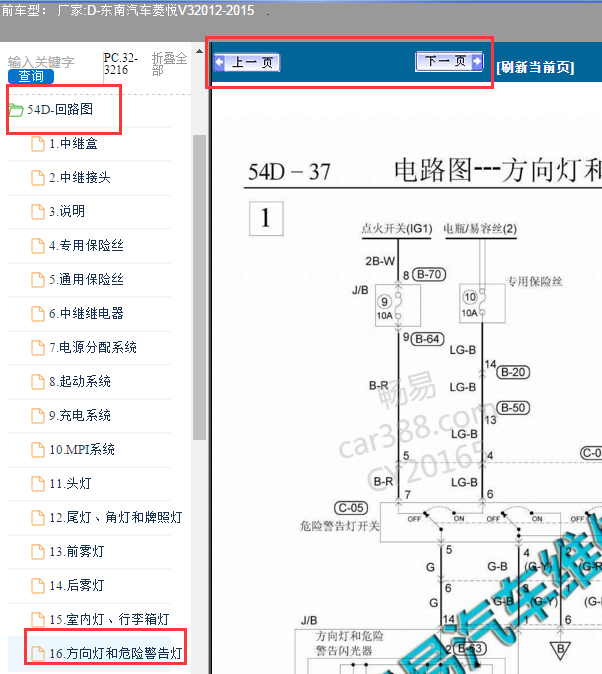The image size is (602, 674).
Task: Click the page icon beside 8.起动系统
Action: (x=38, y=382)
